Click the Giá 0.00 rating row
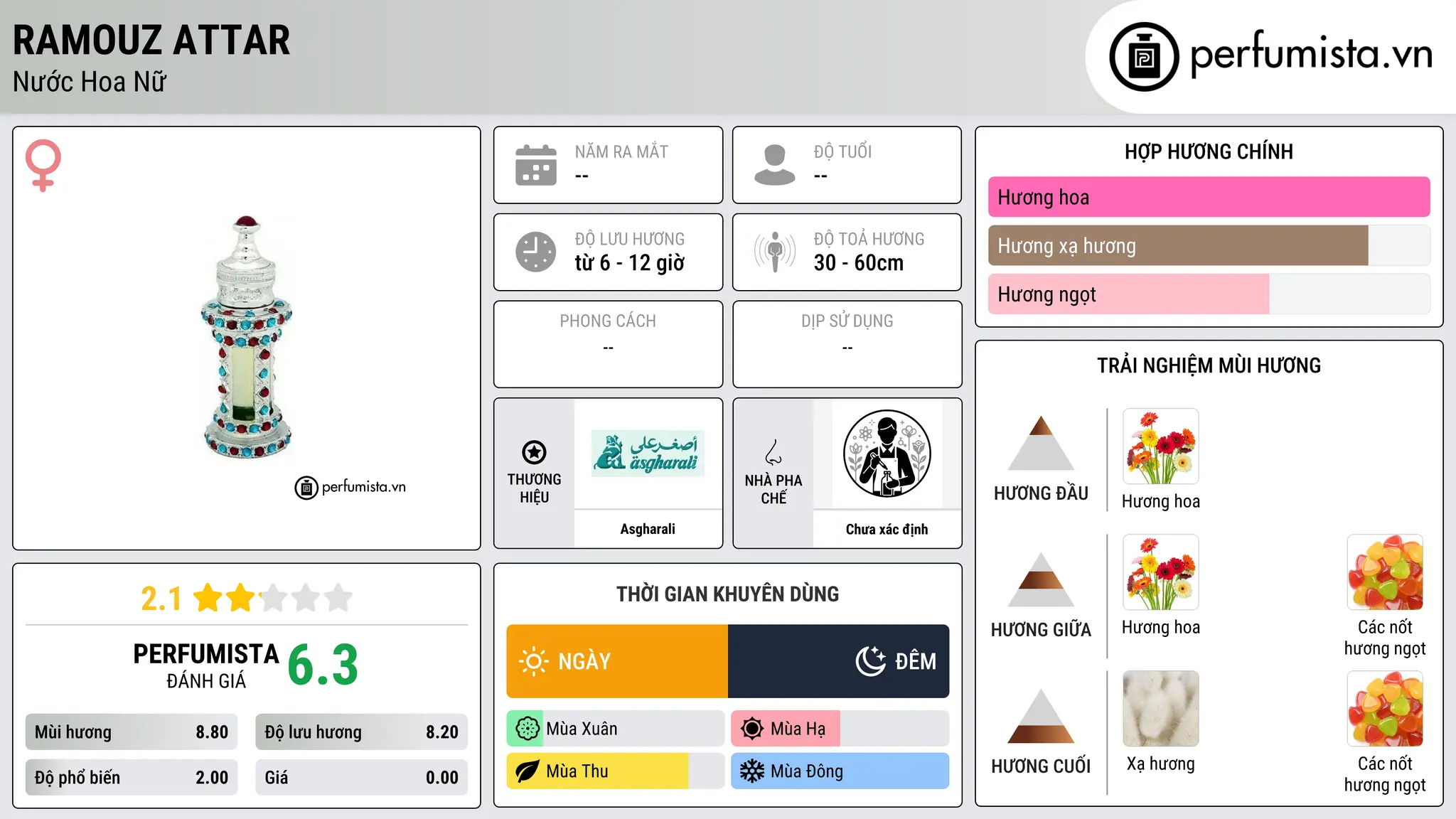Screen dimensions: 1456x819 pos(361,778)
